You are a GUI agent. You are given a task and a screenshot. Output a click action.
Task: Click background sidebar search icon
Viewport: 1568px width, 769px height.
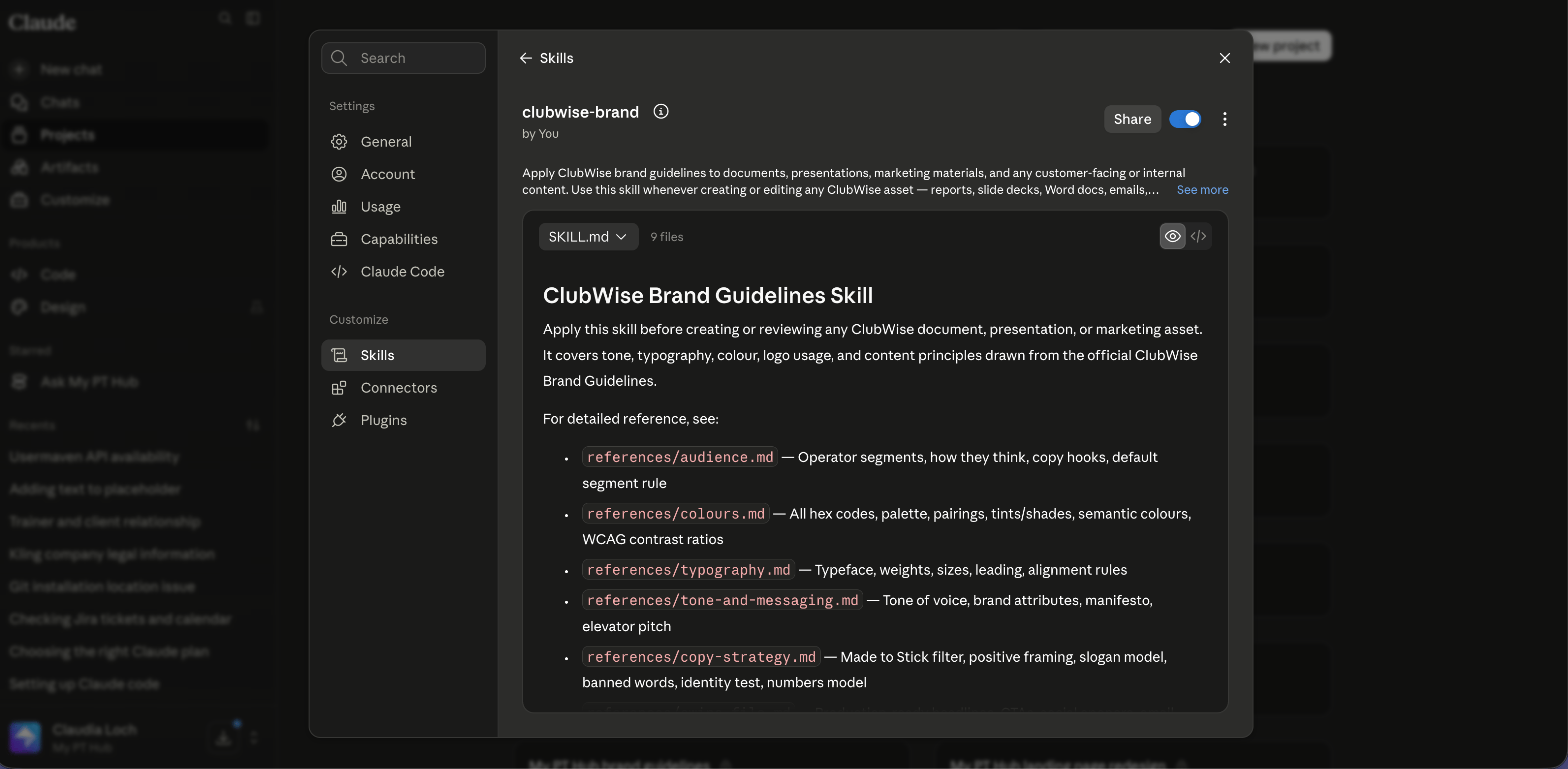tap(225, 18)
